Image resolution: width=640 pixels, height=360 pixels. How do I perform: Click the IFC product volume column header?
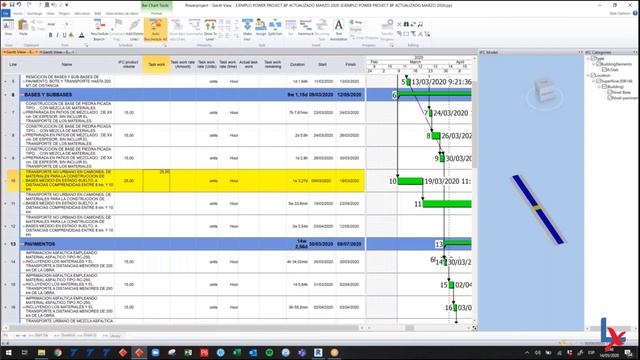pyautogui.click(x=129, y=64)
